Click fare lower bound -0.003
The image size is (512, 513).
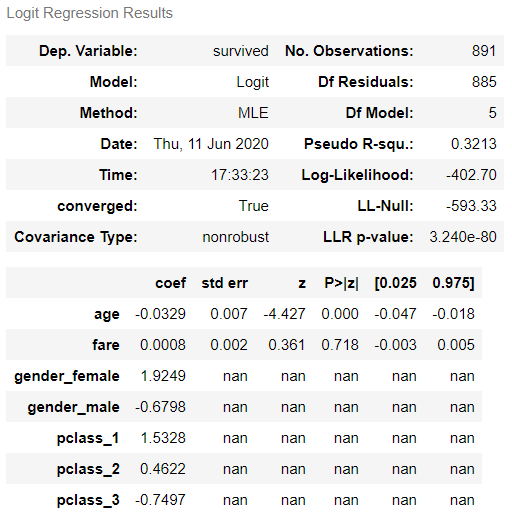pos(395,345)
